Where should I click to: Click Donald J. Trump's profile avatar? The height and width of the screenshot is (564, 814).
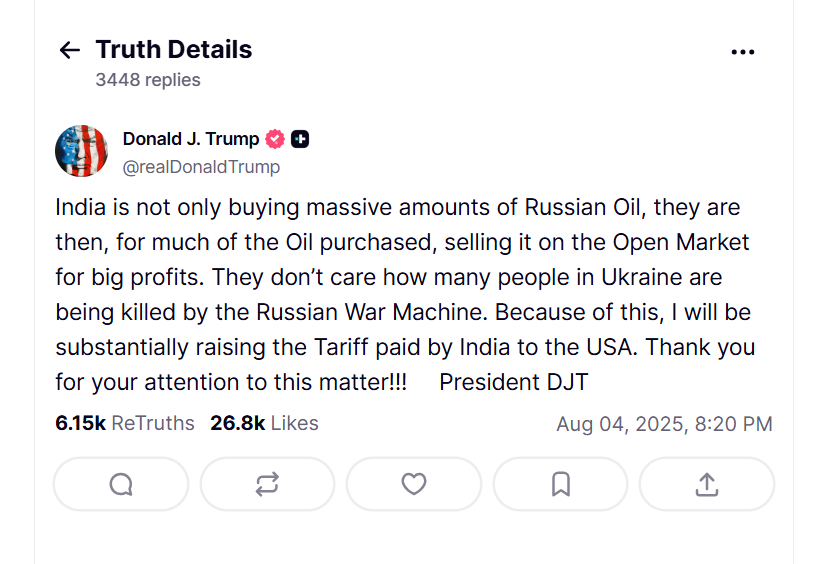81,151
